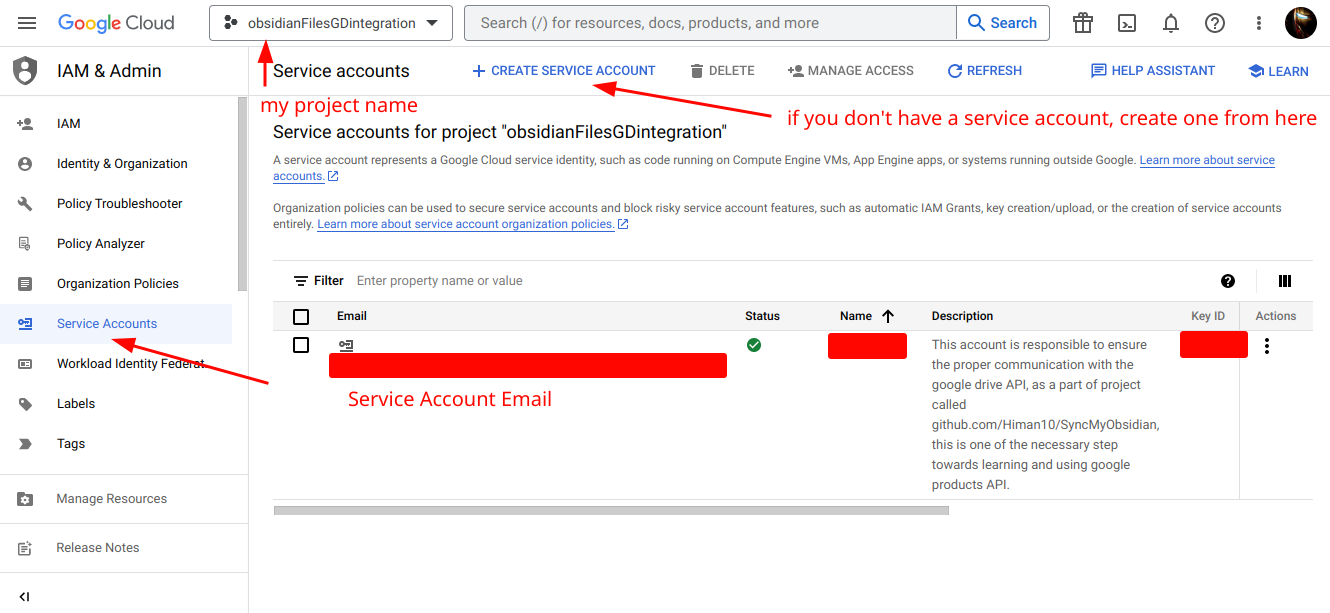Toggle the select-all header checkbox

click(301, 317)
